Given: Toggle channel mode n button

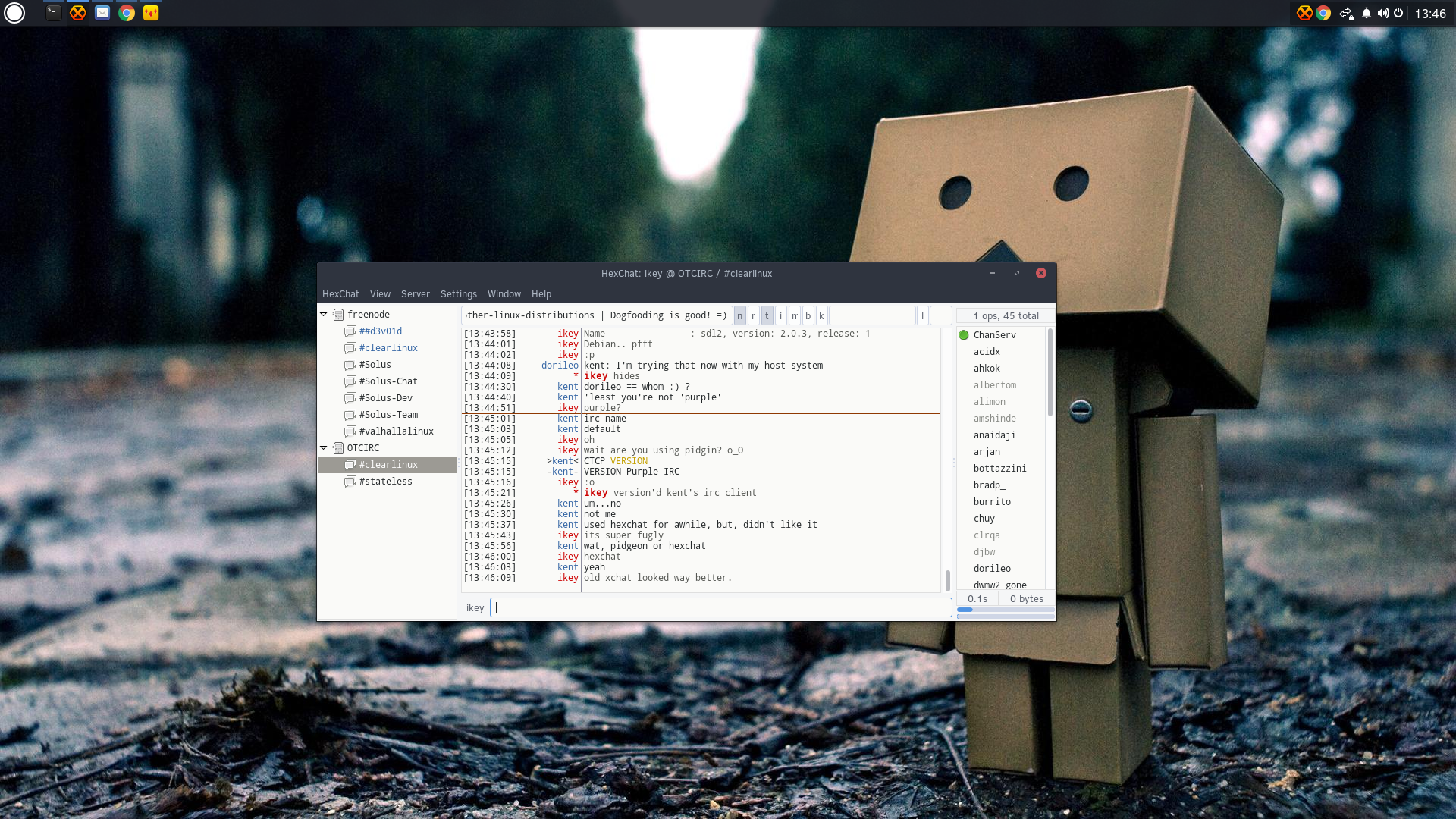Looking at the screenshot, I should click(740, 315).
